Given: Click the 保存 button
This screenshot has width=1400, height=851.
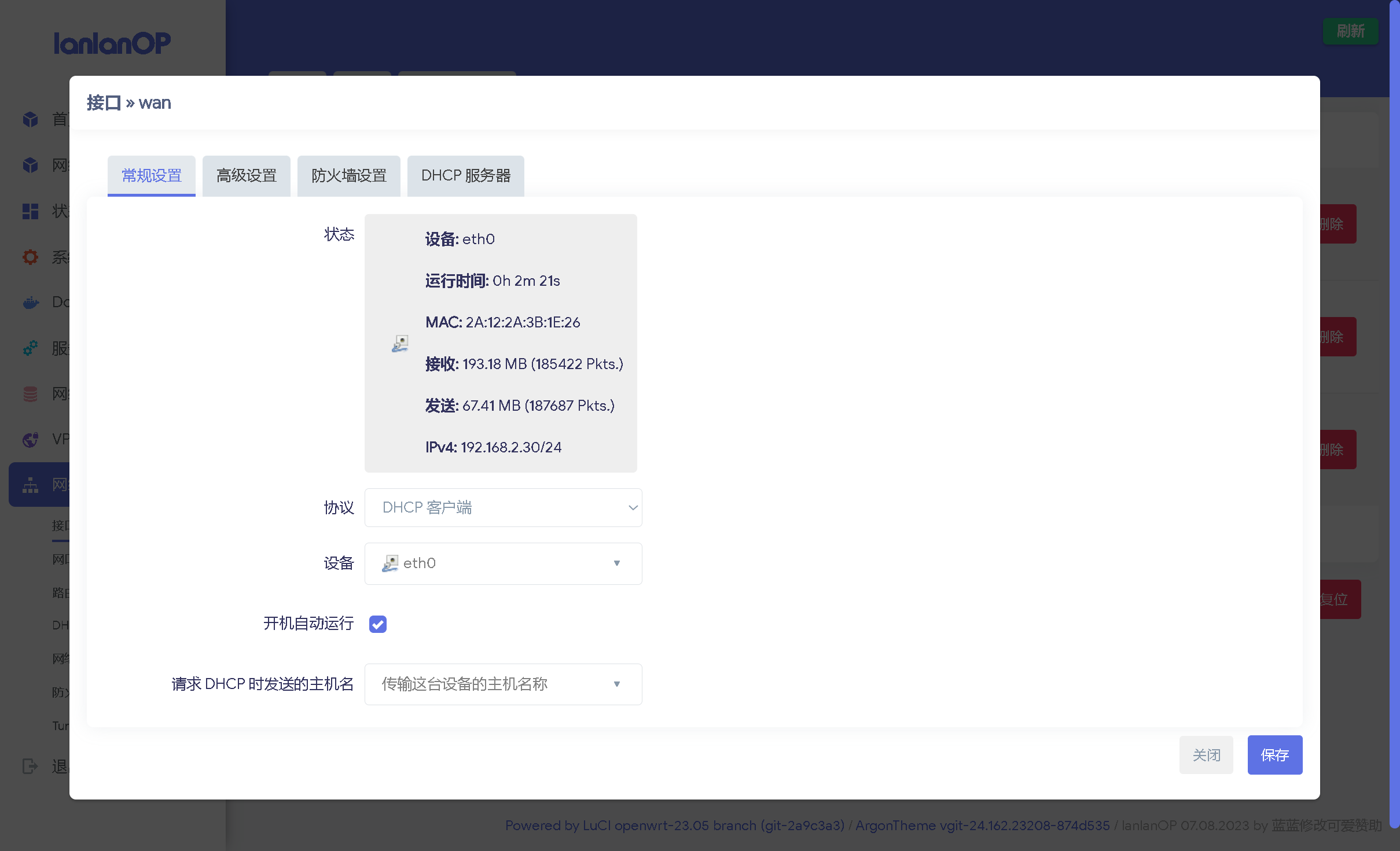Looking at the screenshot, I should [x=1275, y=755].
